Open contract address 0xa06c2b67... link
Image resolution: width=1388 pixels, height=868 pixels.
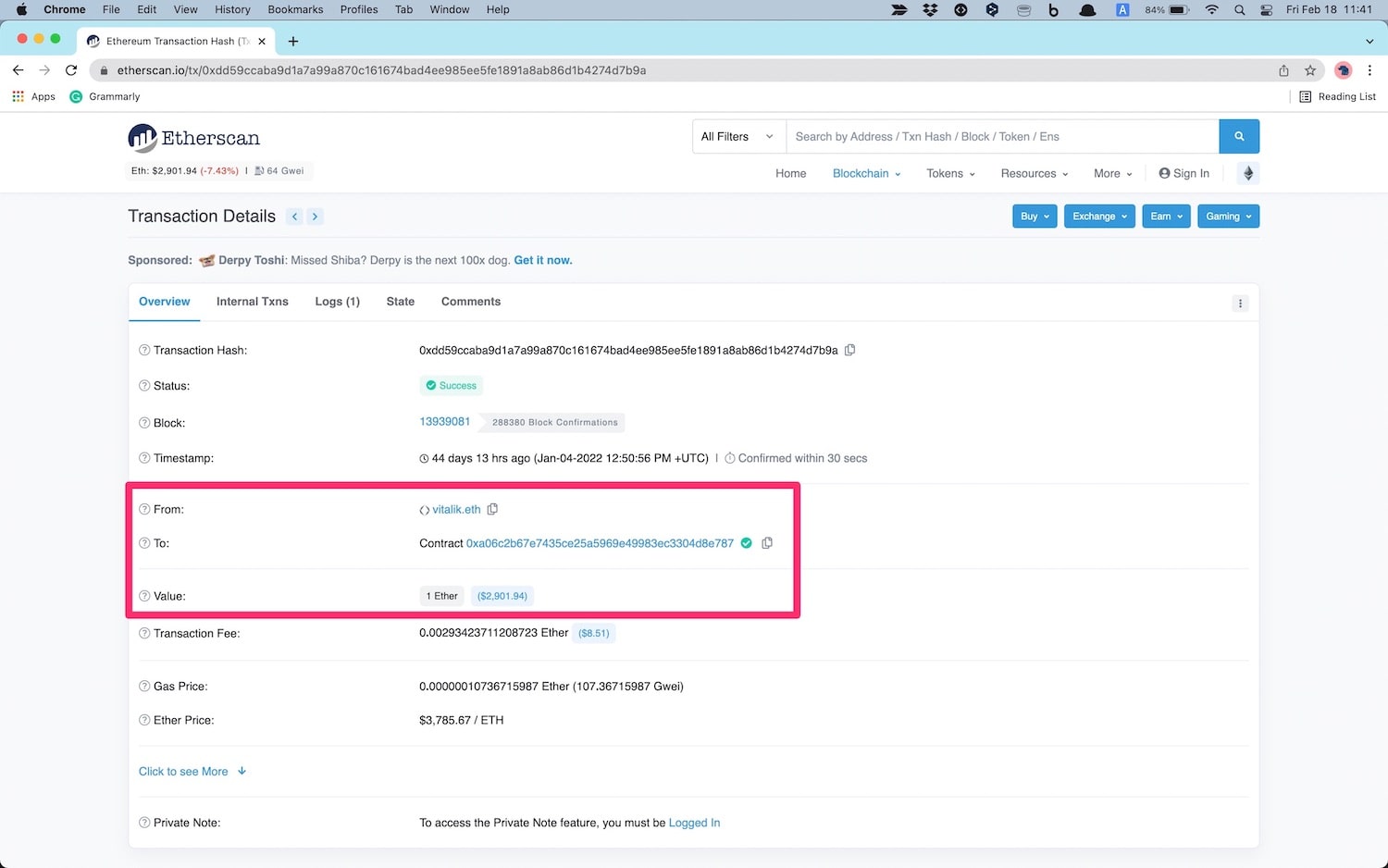coord(600,543)
